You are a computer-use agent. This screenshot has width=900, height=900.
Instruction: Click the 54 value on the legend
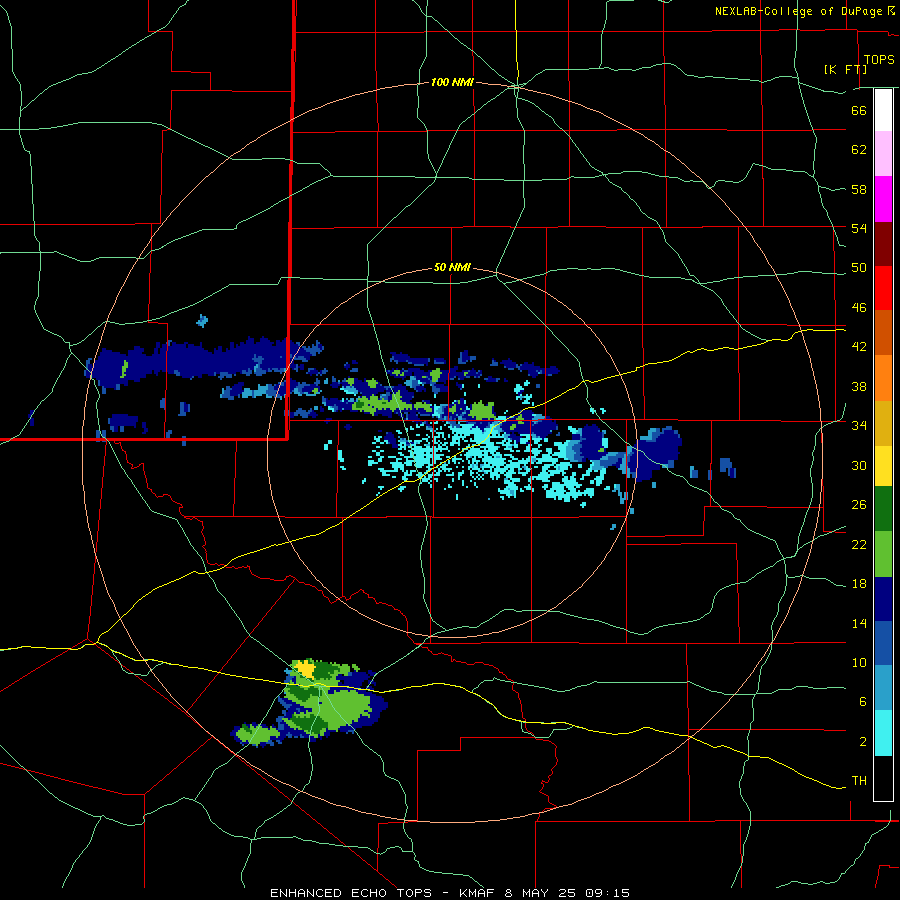[x=859, y=228]
